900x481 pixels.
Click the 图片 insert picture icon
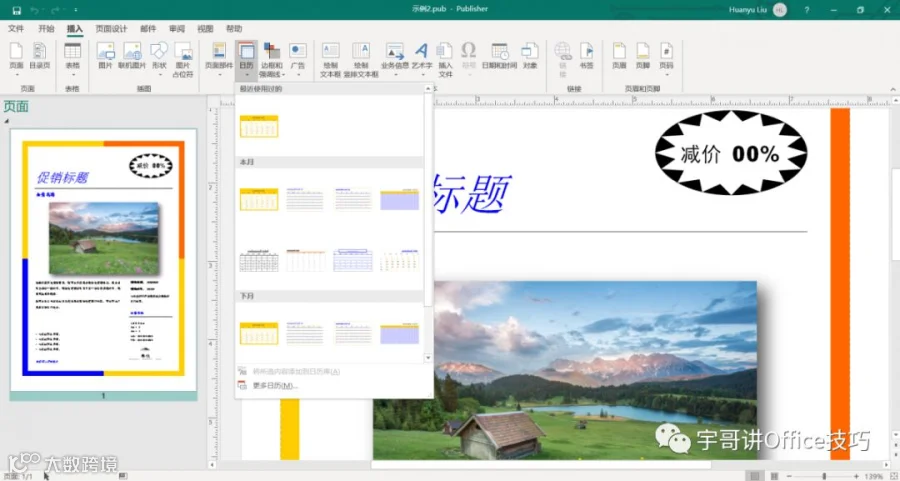pyautogui.click(x=106, y=56)
